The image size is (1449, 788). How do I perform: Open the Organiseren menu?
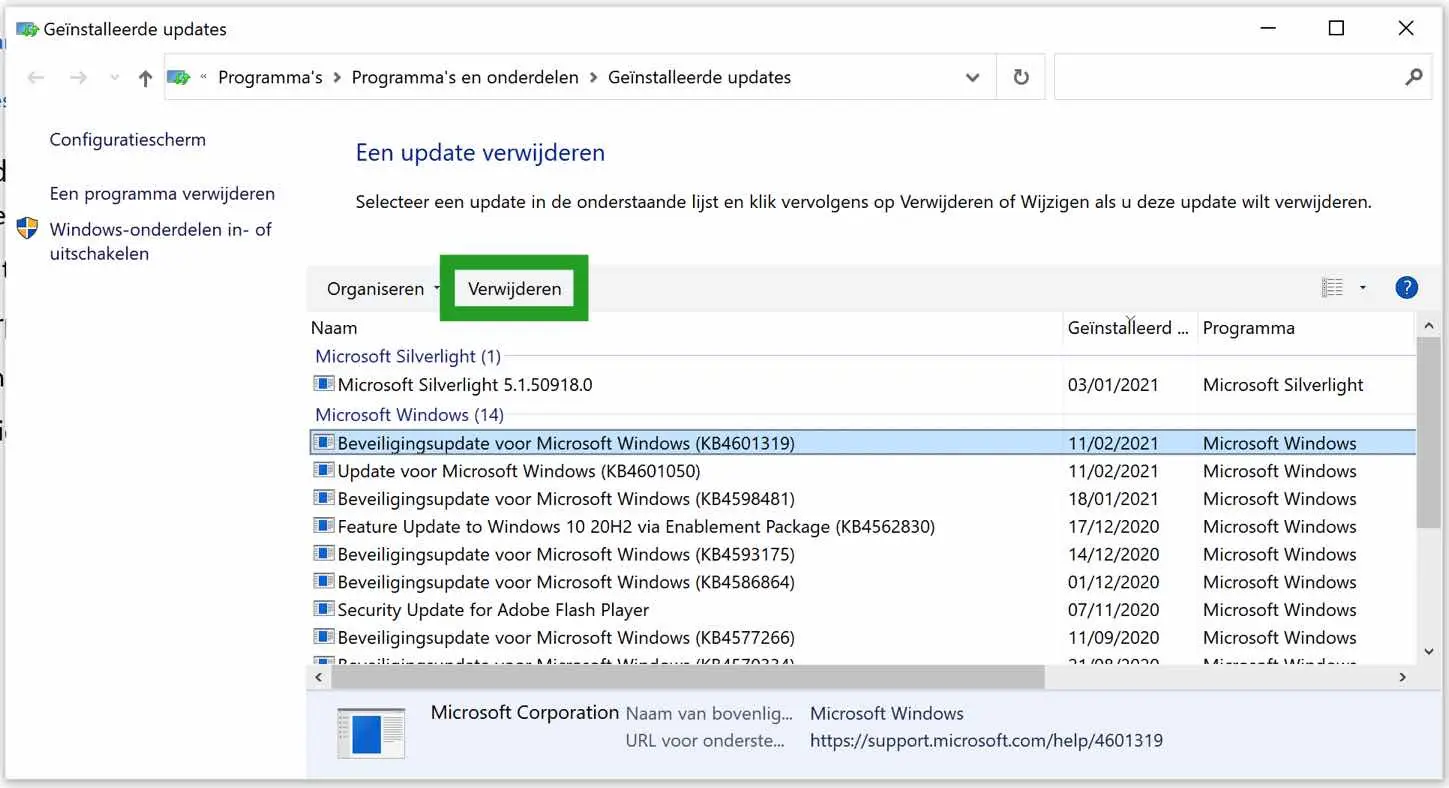(x=383, y=289)
